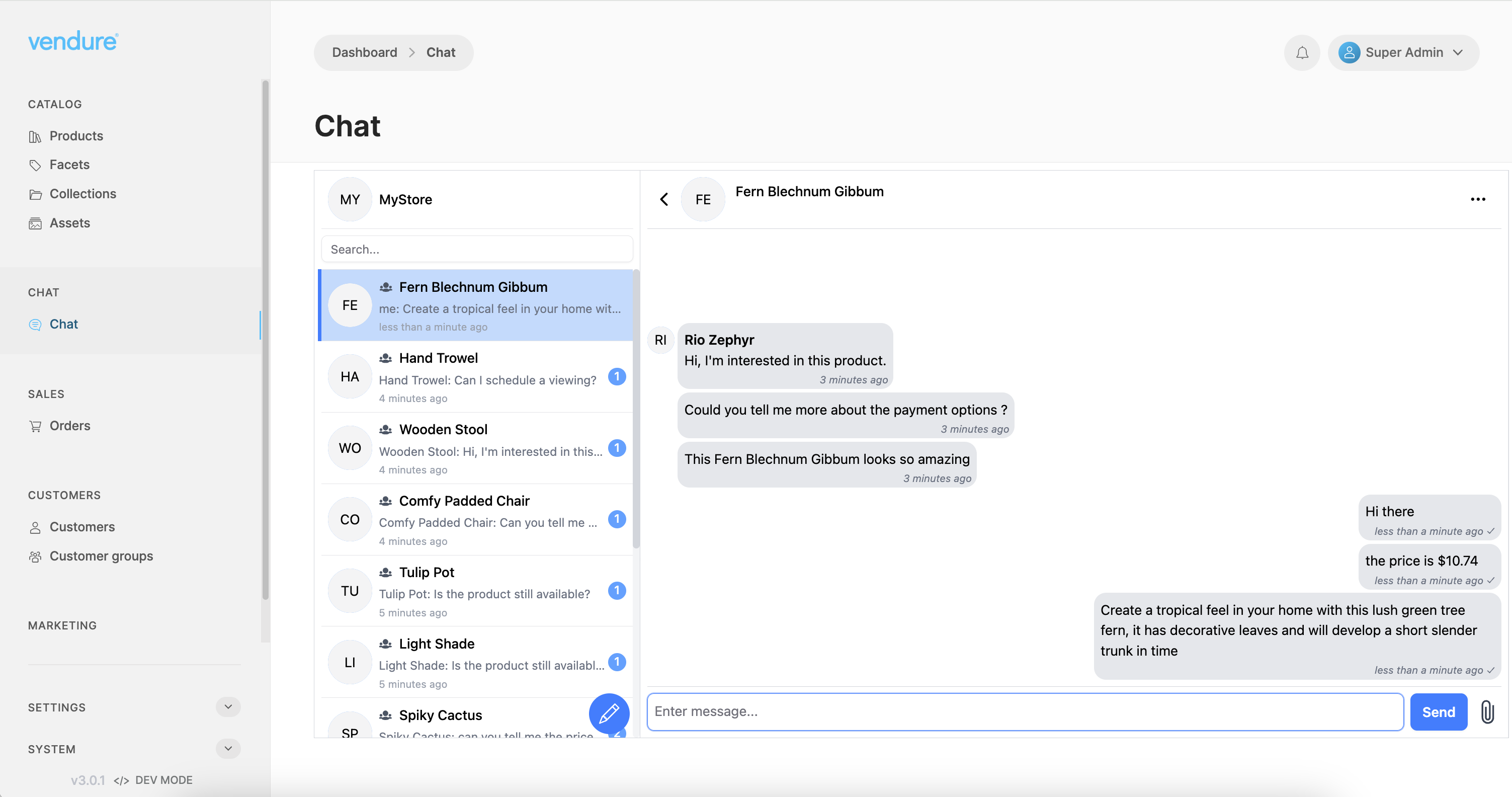Click the Super Admin avatar icon
The width and height of the screenshot is (1512, 797).
click(1350, 53)
